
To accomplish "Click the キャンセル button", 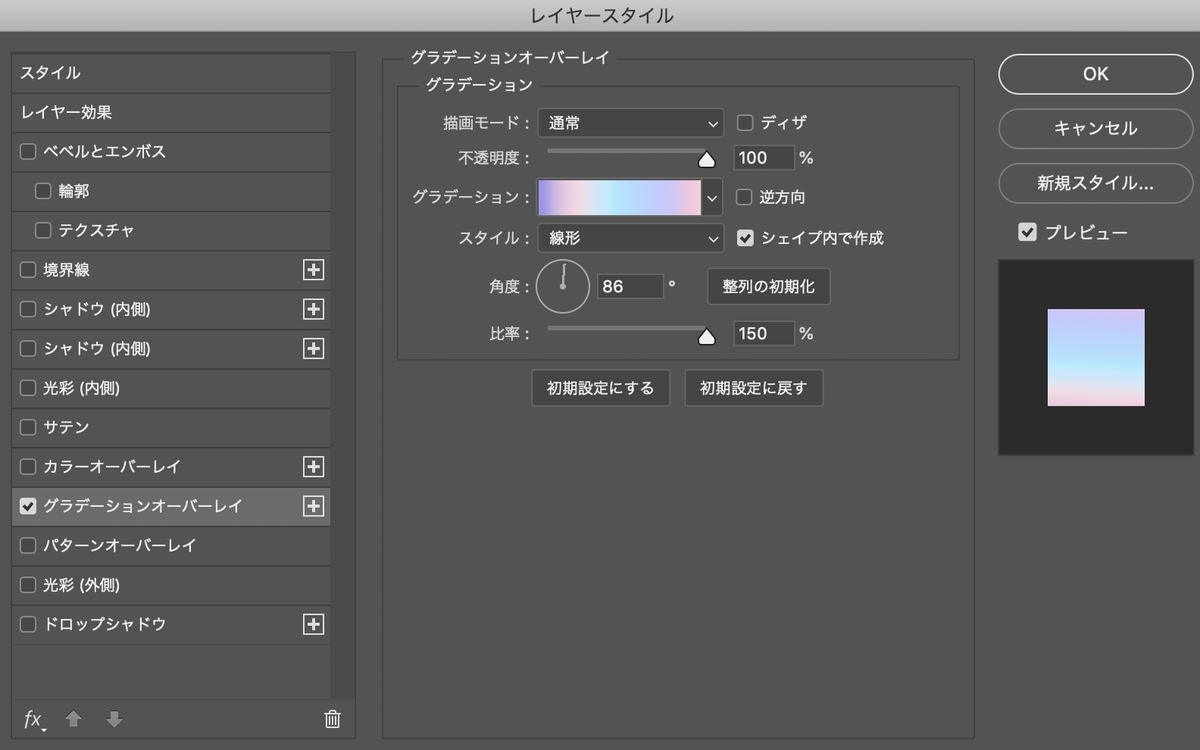I will point(1096,129).
